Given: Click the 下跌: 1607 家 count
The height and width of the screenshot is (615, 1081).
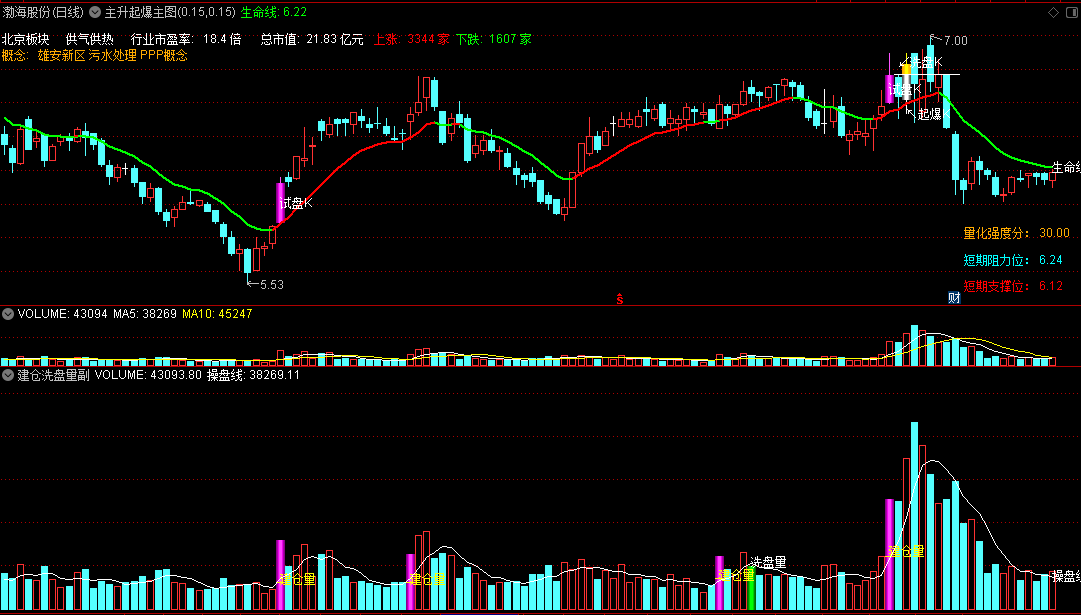Looking at the screenshot, I should click(494, 39).
